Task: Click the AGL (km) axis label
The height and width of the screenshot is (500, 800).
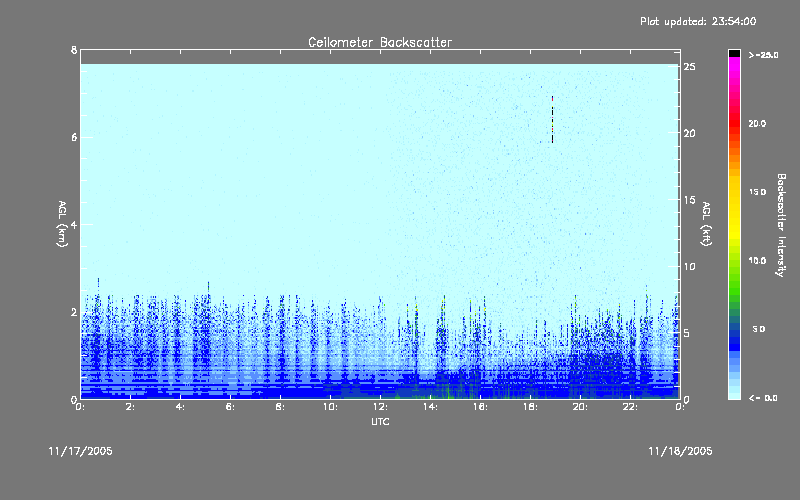Action: pyautogui.click(x=62, y=224)
